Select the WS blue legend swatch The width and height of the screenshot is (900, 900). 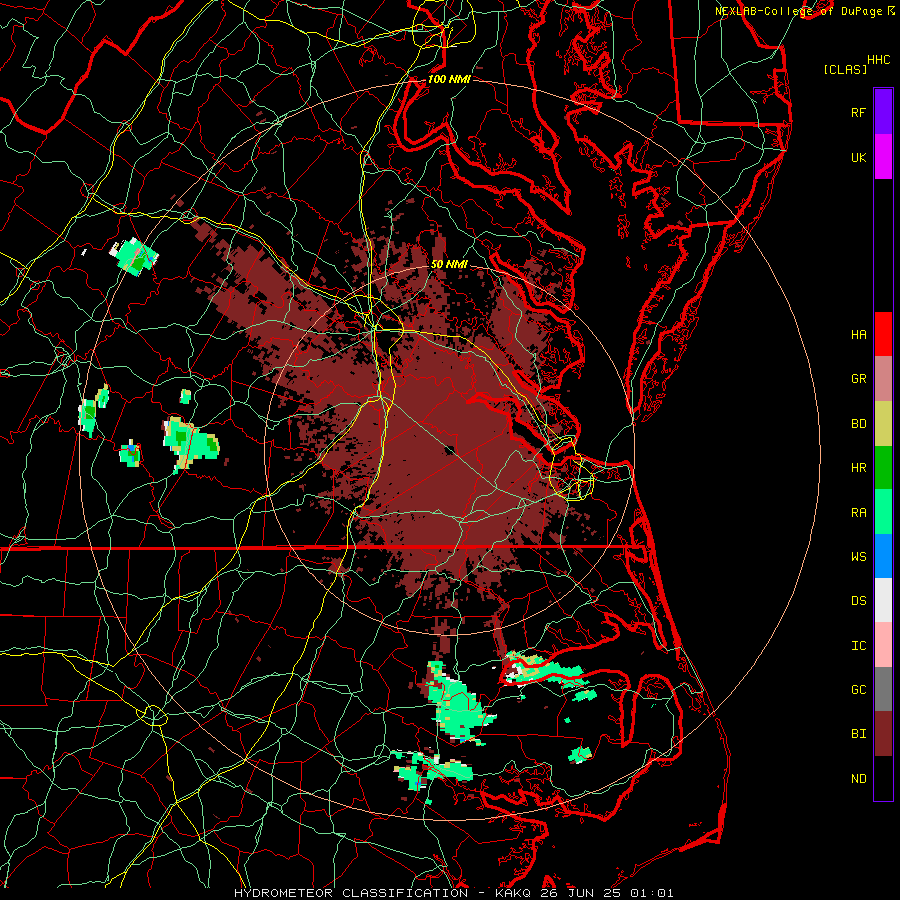coord(883,556)
